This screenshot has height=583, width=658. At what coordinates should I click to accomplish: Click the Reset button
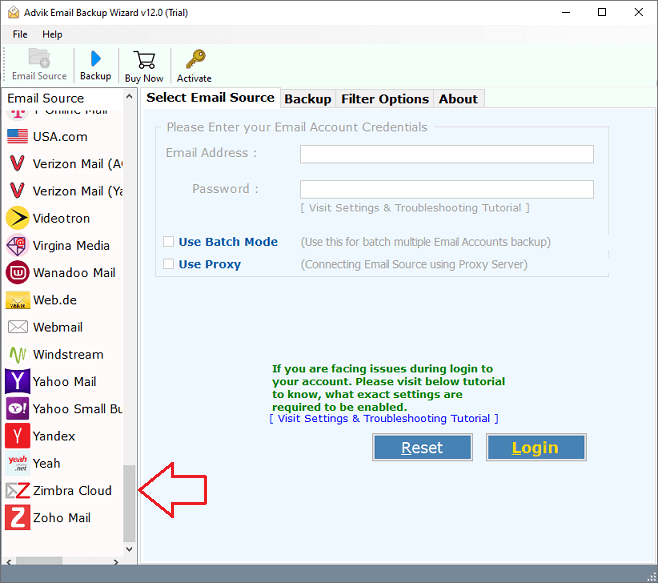[422, 447]
